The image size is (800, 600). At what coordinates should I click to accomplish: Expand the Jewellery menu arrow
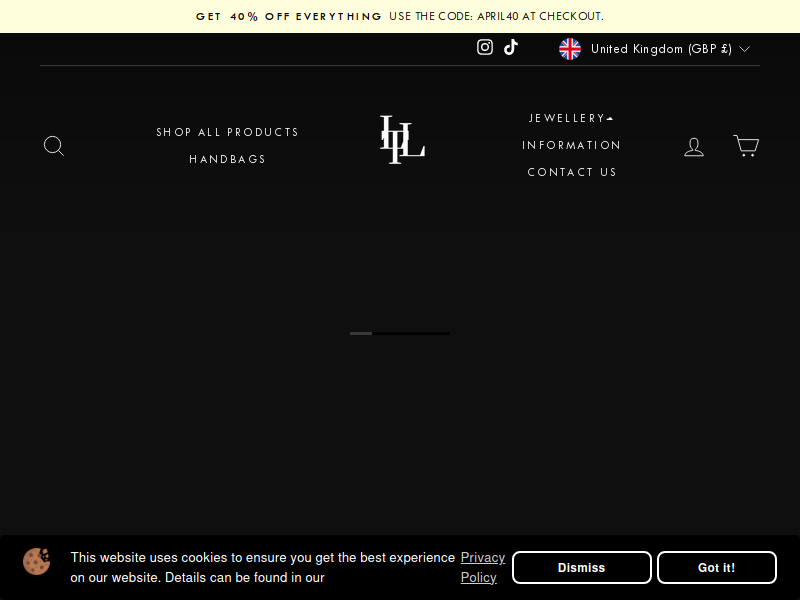click(610, 118)
